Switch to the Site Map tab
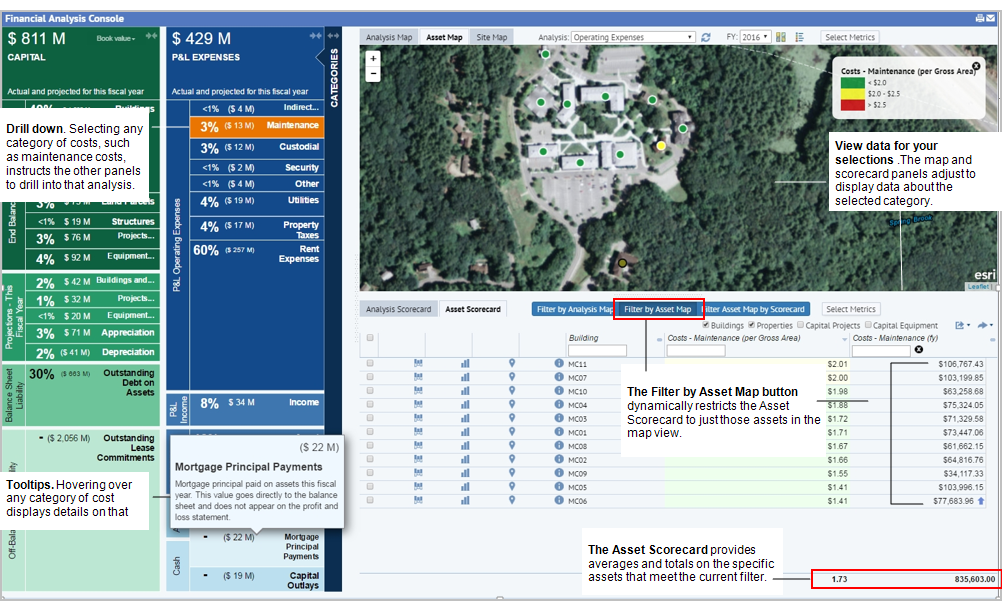This screenshot has width=1002, height=601. [490, 37]
